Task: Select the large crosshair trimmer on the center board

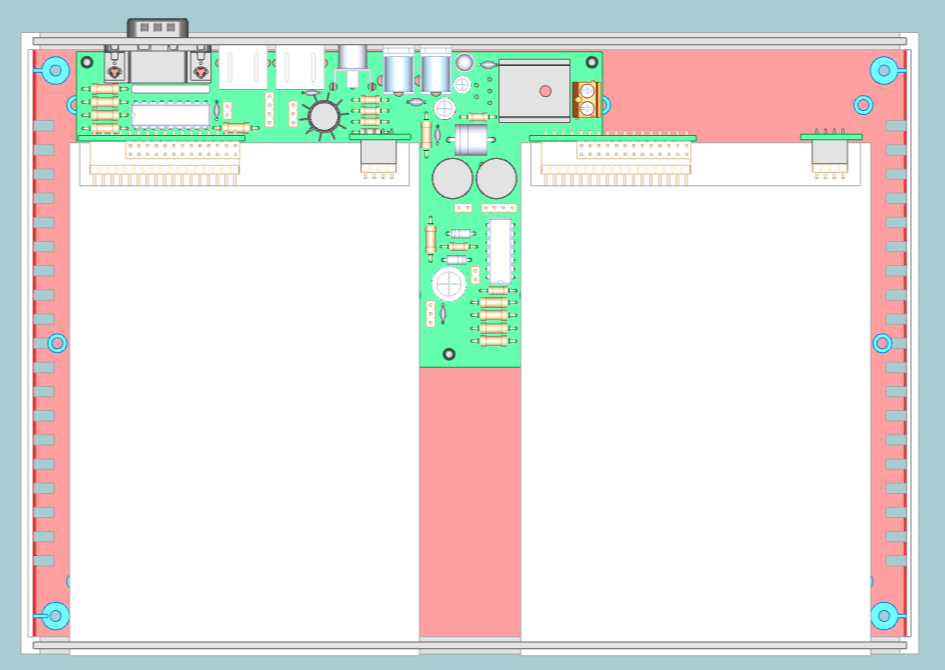Action: (449, 284)
